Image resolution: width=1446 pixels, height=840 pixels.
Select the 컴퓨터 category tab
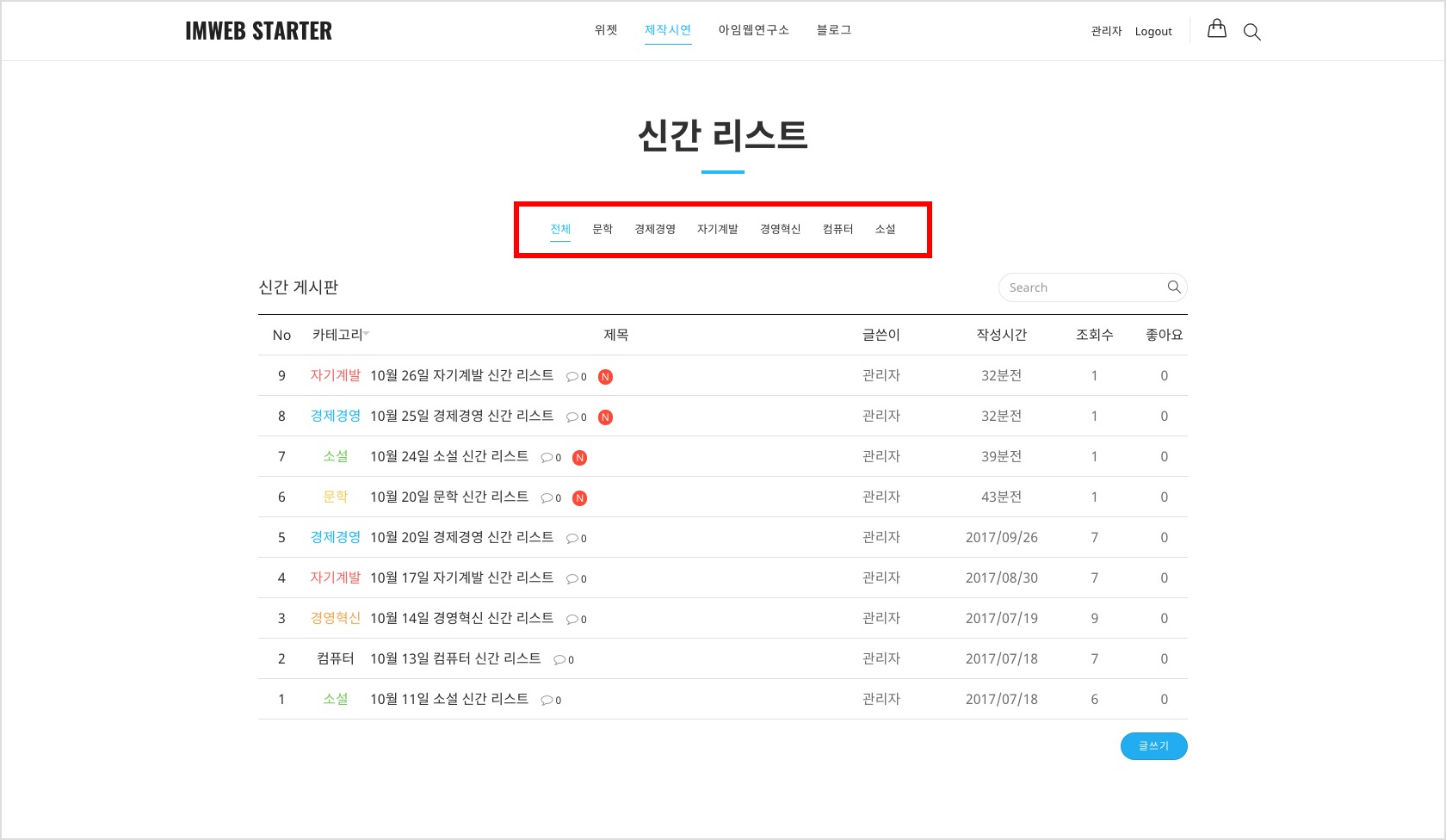[x=837, y=229]
